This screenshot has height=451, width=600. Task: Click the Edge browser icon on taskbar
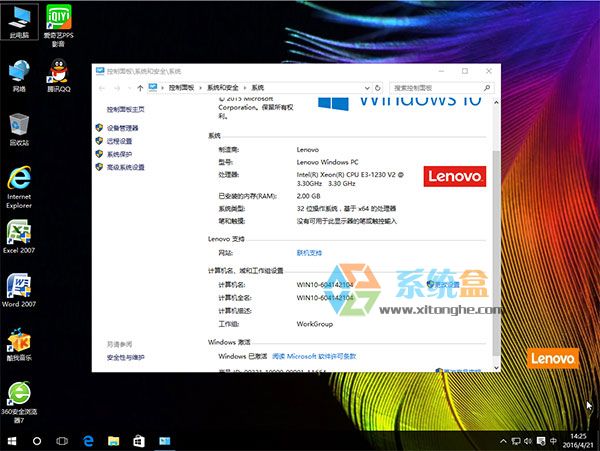(x=88, y=440)
